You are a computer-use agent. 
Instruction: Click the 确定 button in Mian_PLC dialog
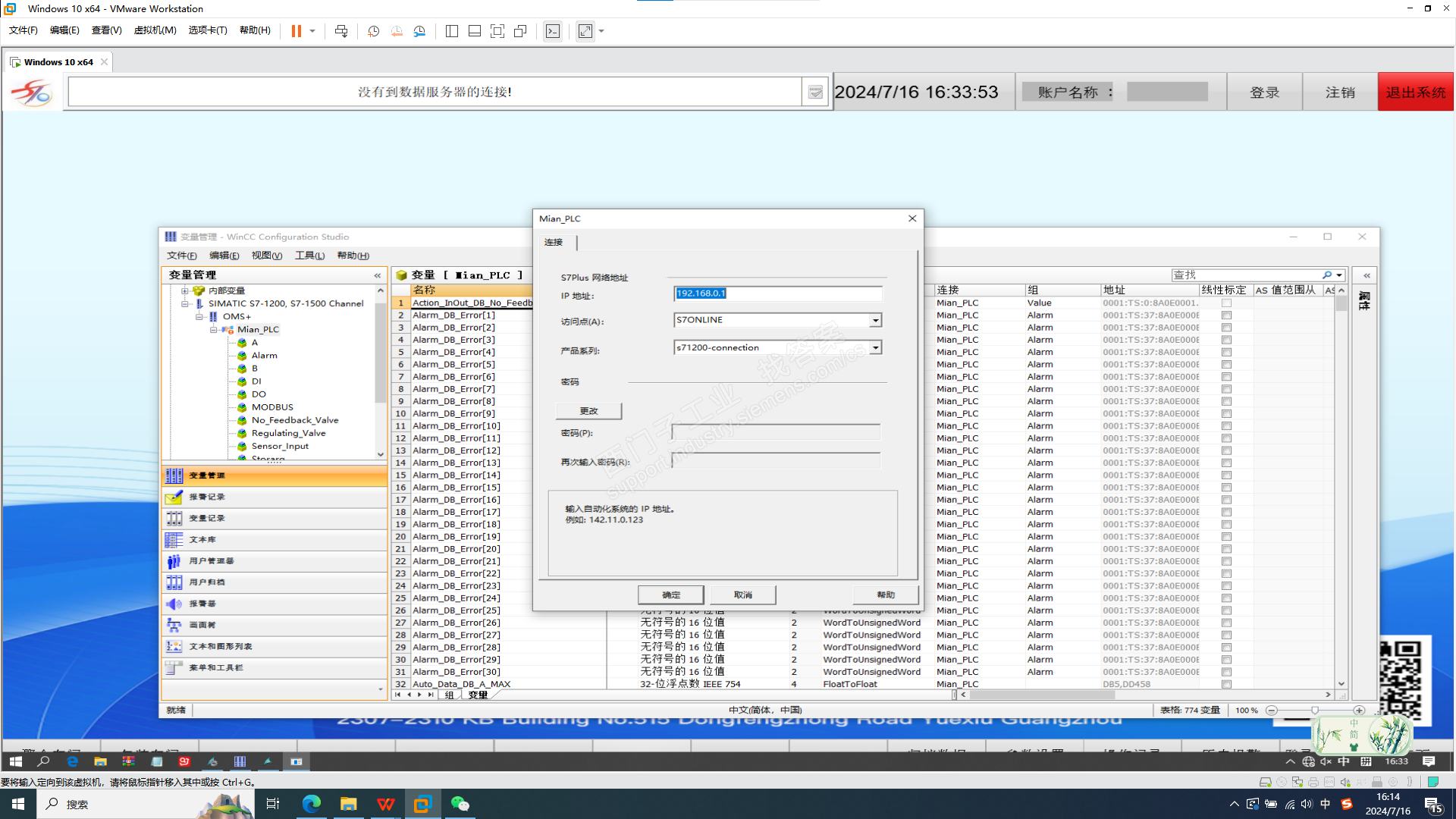click(670, 595)
